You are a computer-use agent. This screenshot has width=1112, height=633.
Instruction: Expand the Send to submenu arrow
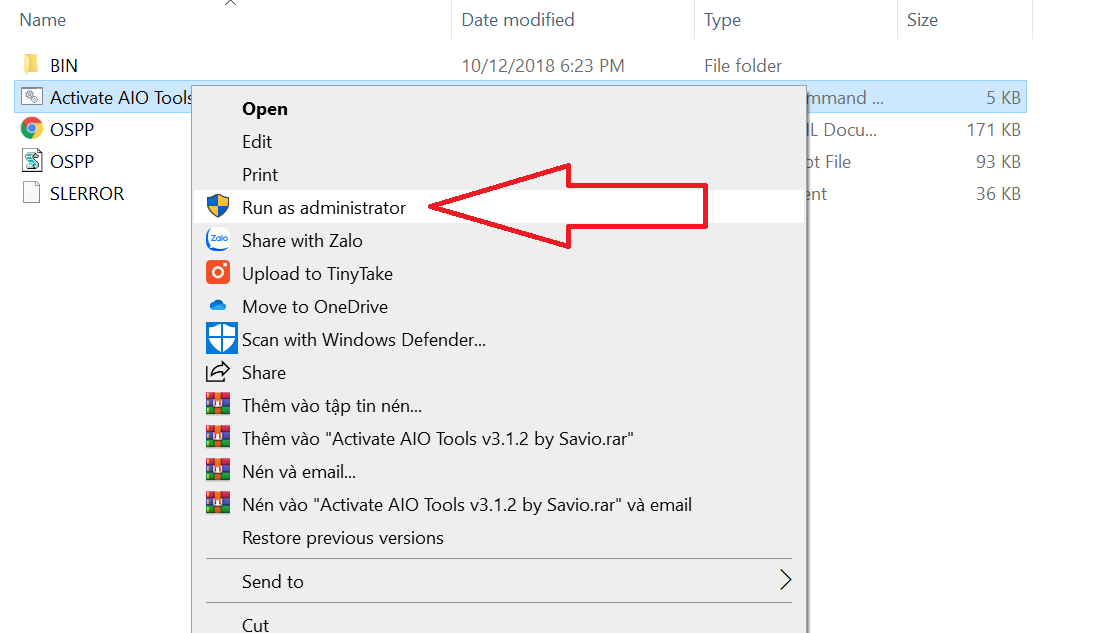[x=785, y=580]
